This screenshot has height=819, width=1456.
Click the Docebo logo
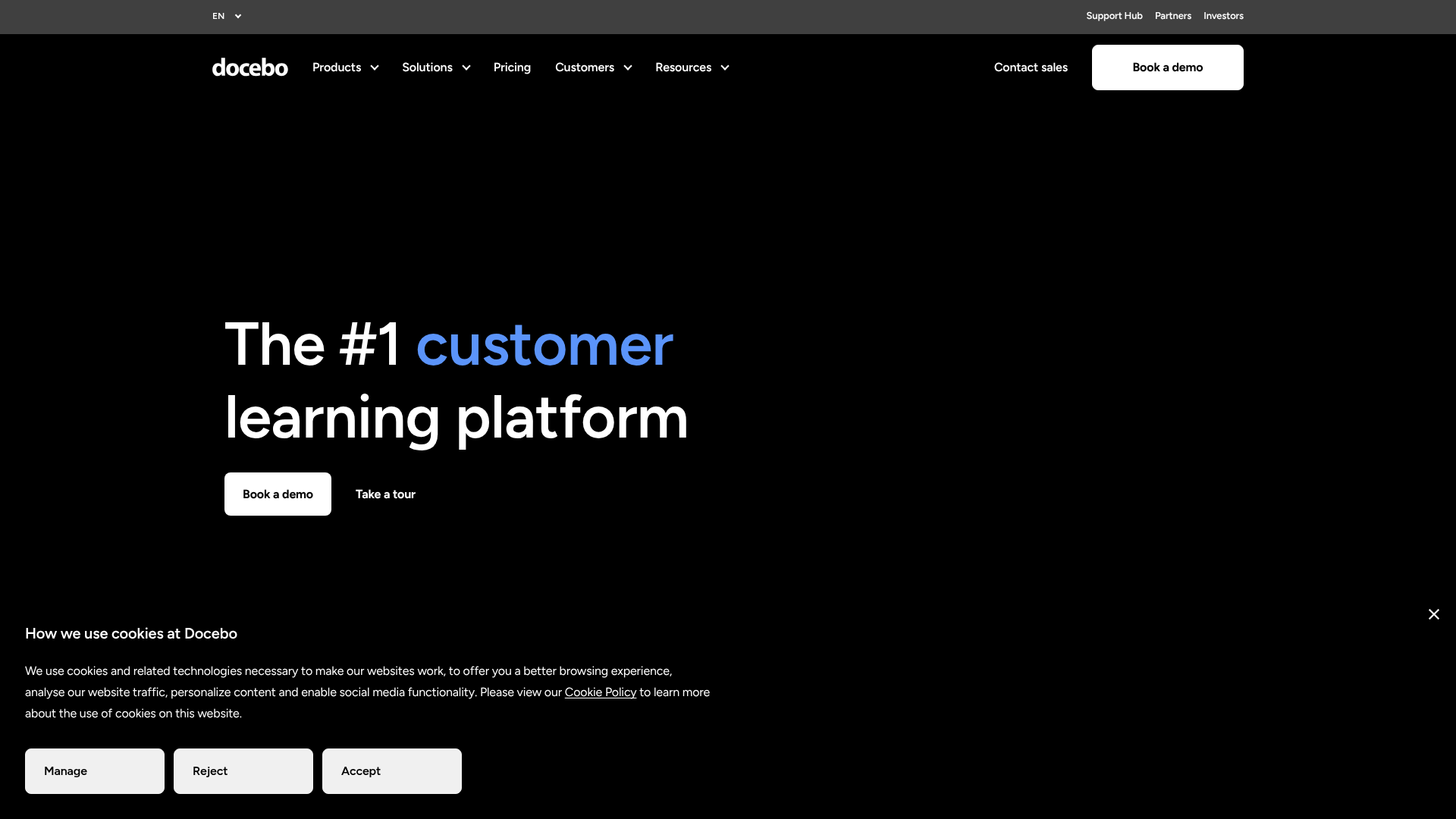click(249, 67)
